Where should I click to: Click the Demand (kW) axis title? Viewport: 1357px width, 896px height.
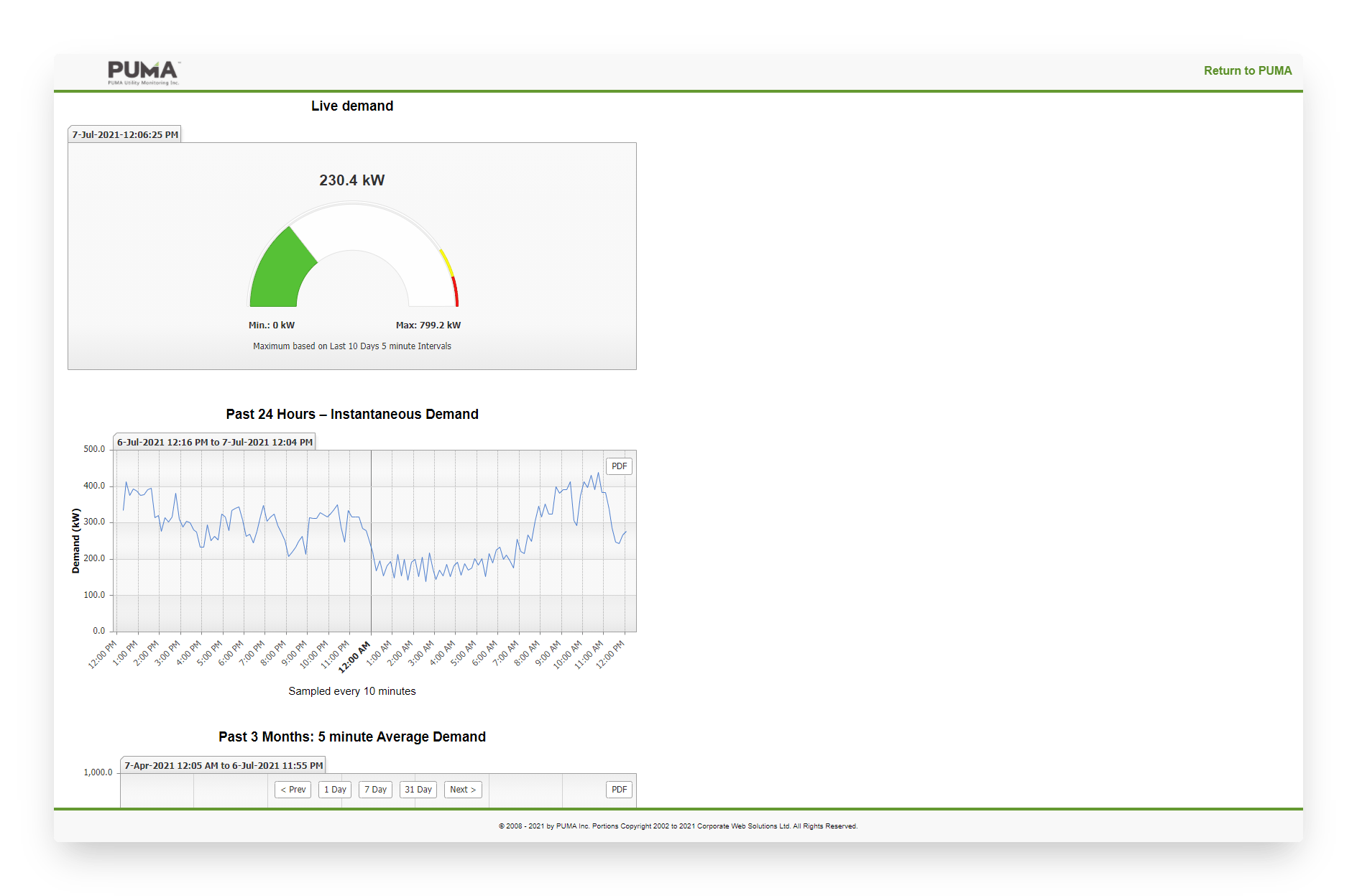tap(75, 541)
